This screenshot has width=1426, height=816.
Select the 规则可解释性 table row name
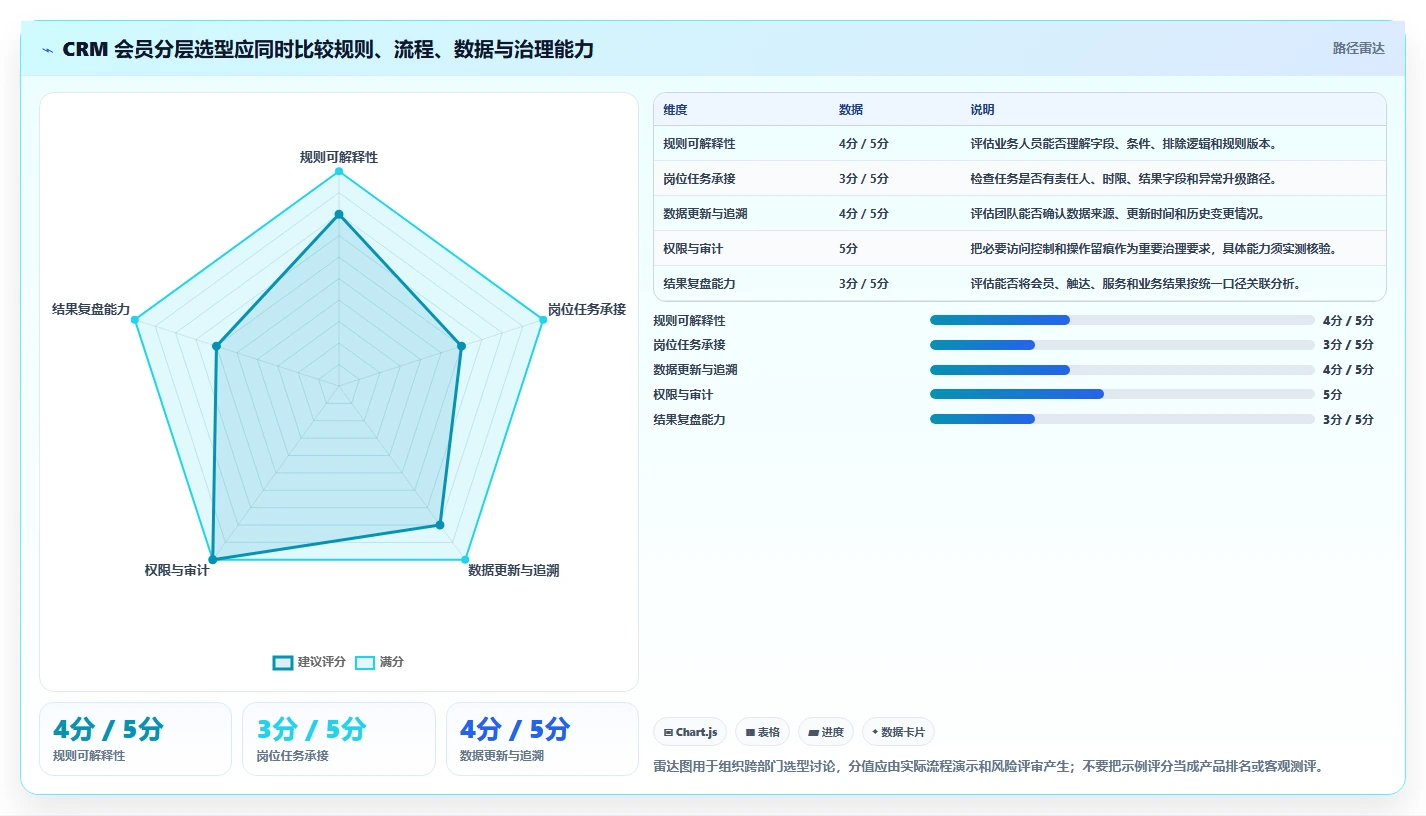tap(699, 144)
